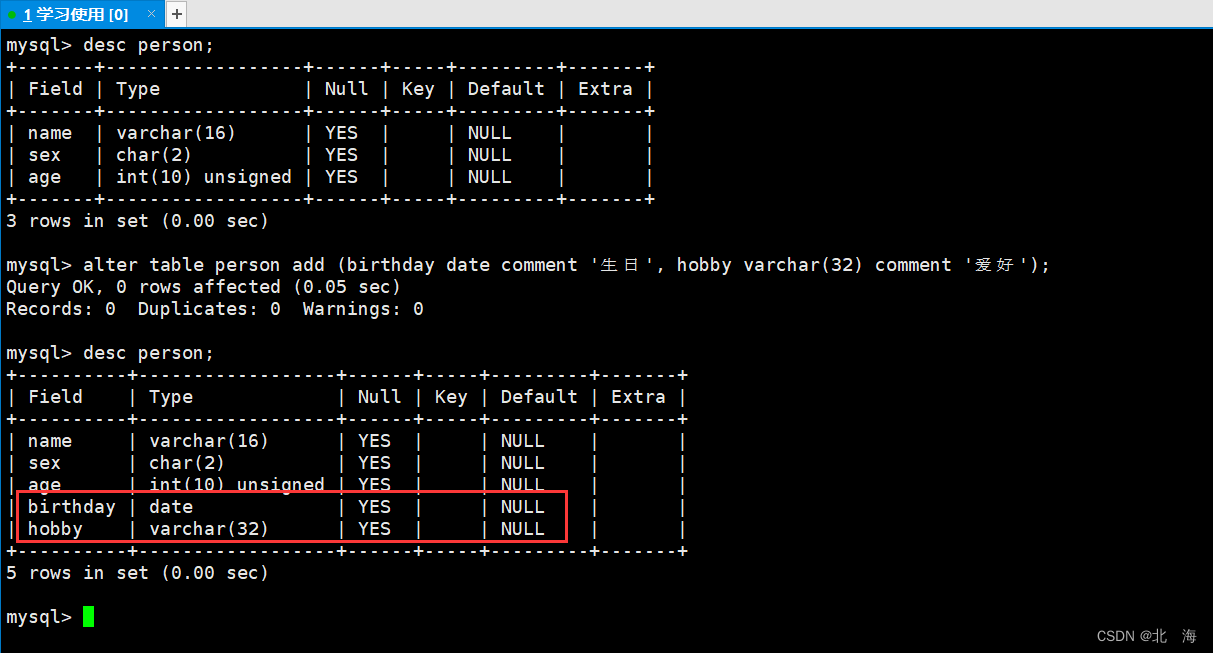The image size is (1213, 653).
Task: Click the 'date' type cell
Action: pyautogui.click(x=171, y=507)
